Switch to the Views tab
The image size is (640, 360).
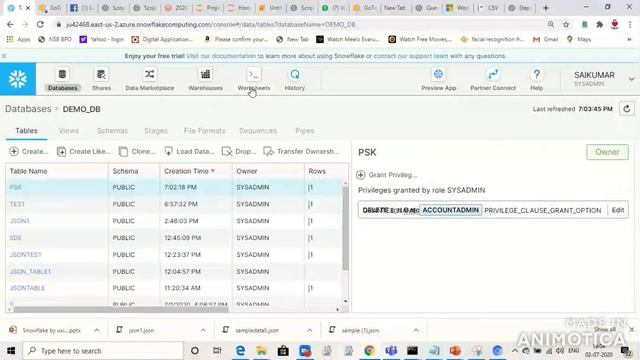(x=69, y=131)
